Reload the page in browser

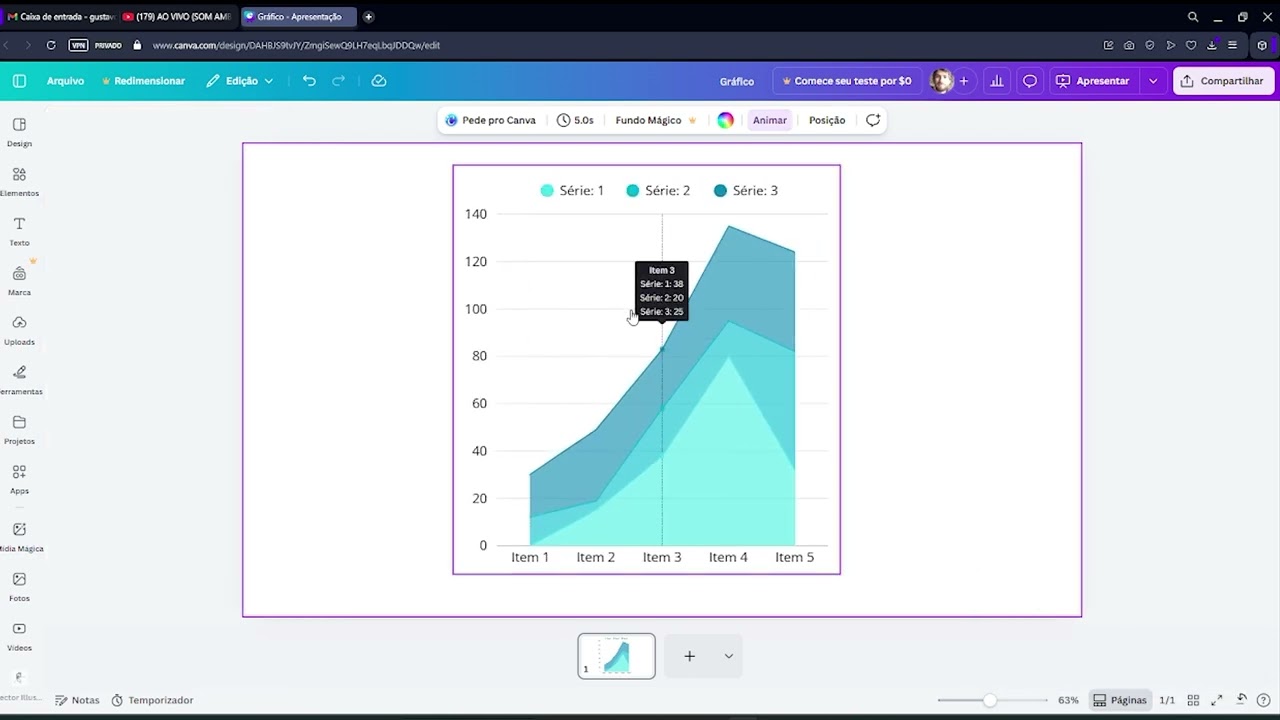pos(51,45)
